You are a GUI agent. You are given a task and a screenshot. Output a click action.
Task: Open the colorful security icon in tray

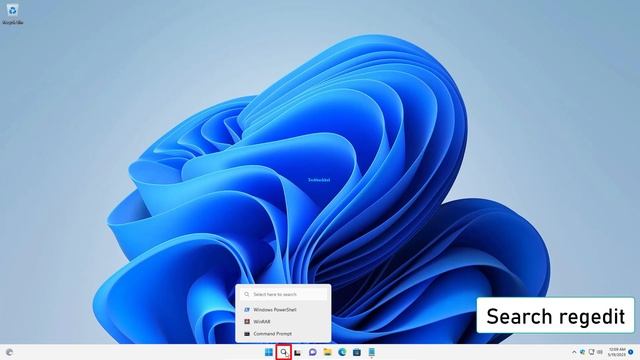[x=582, y=352]
